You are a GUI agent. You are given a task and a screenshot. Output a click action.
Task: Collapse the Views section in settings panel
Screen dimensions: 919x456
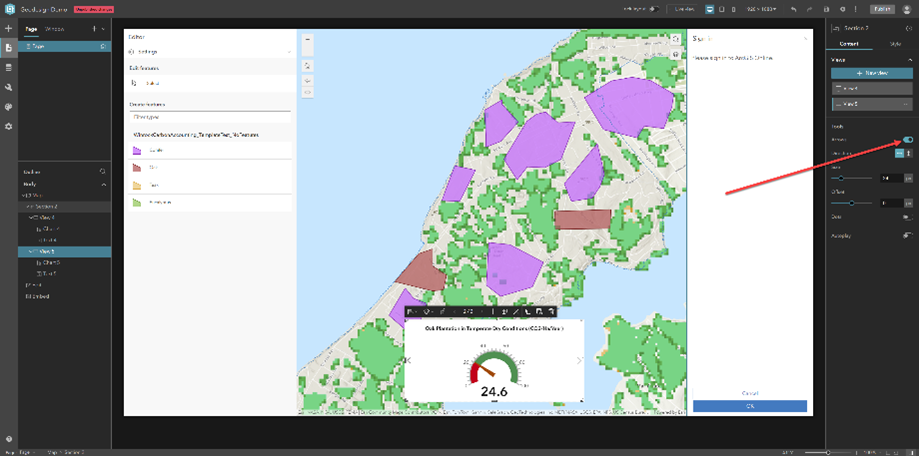point(910,60)
